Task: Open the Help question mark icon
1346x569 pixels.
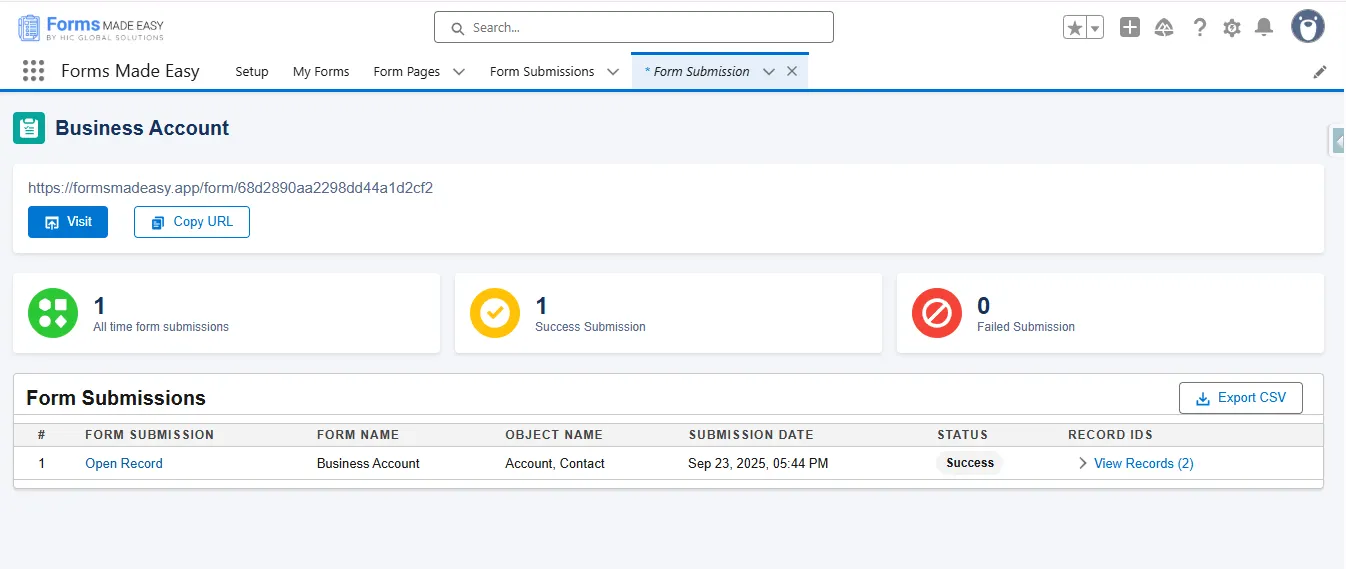Action: click(x=1200, y=28)
